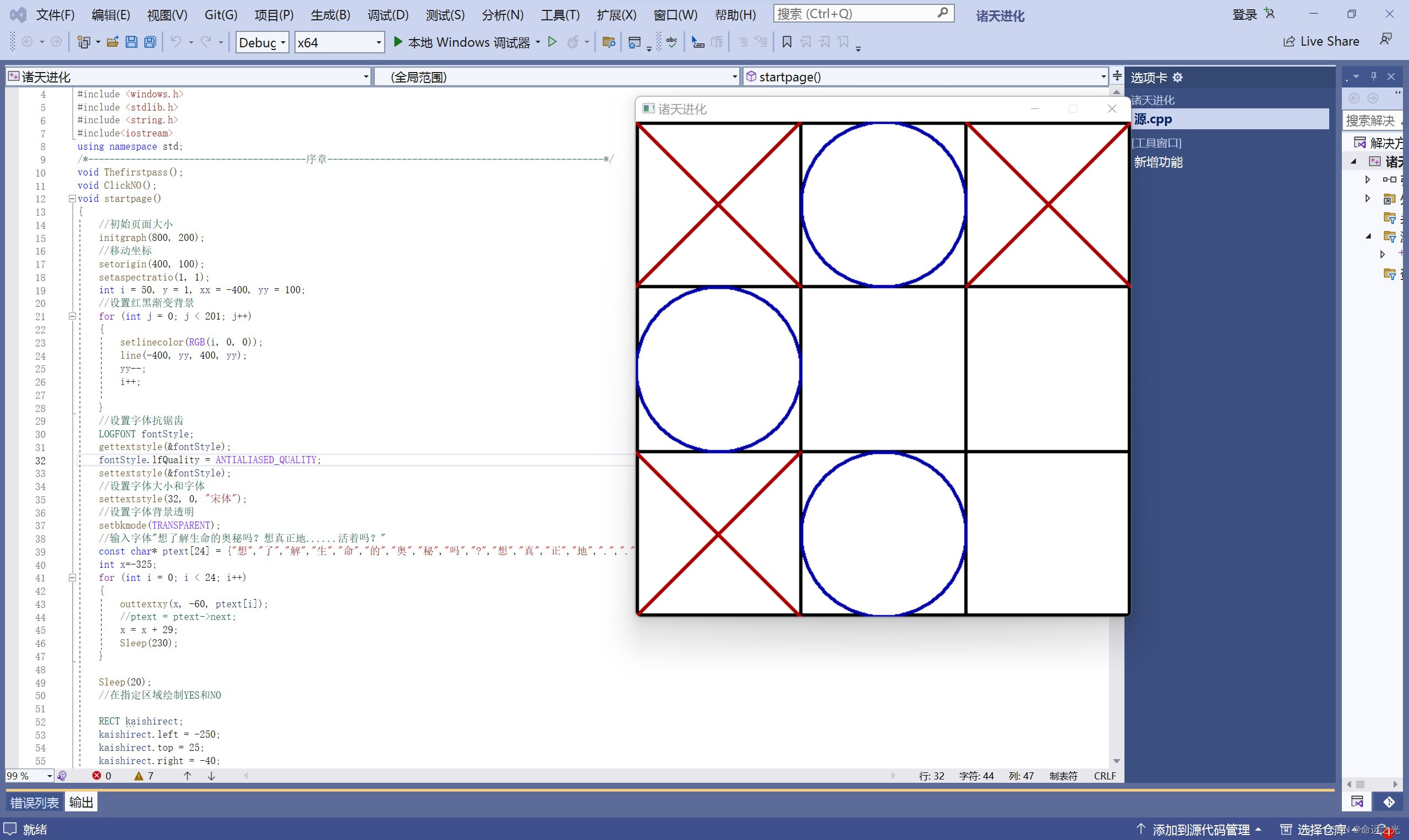Viewport: 1409px width, 840px height.
Task: Click the CRLF line ending indicator
Action: (x=1104, y=776)
